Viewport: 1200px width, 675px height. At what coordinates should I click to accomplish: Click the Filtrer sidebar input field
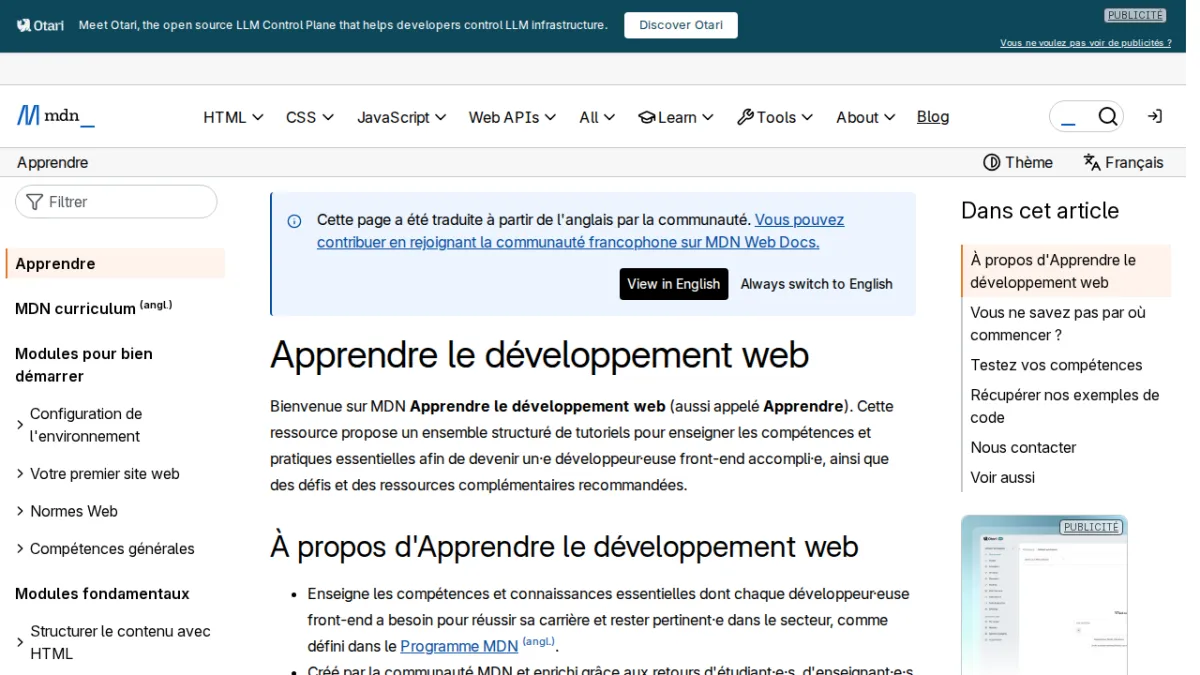(116, 202)
